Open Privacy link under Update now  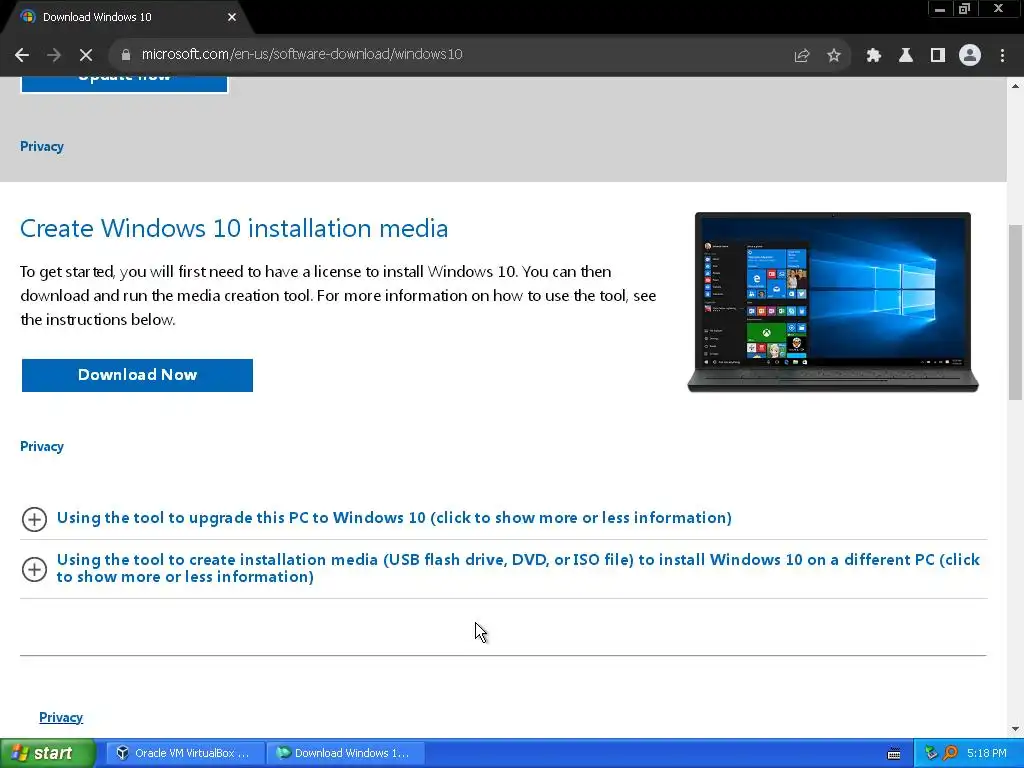pos(42,146)
